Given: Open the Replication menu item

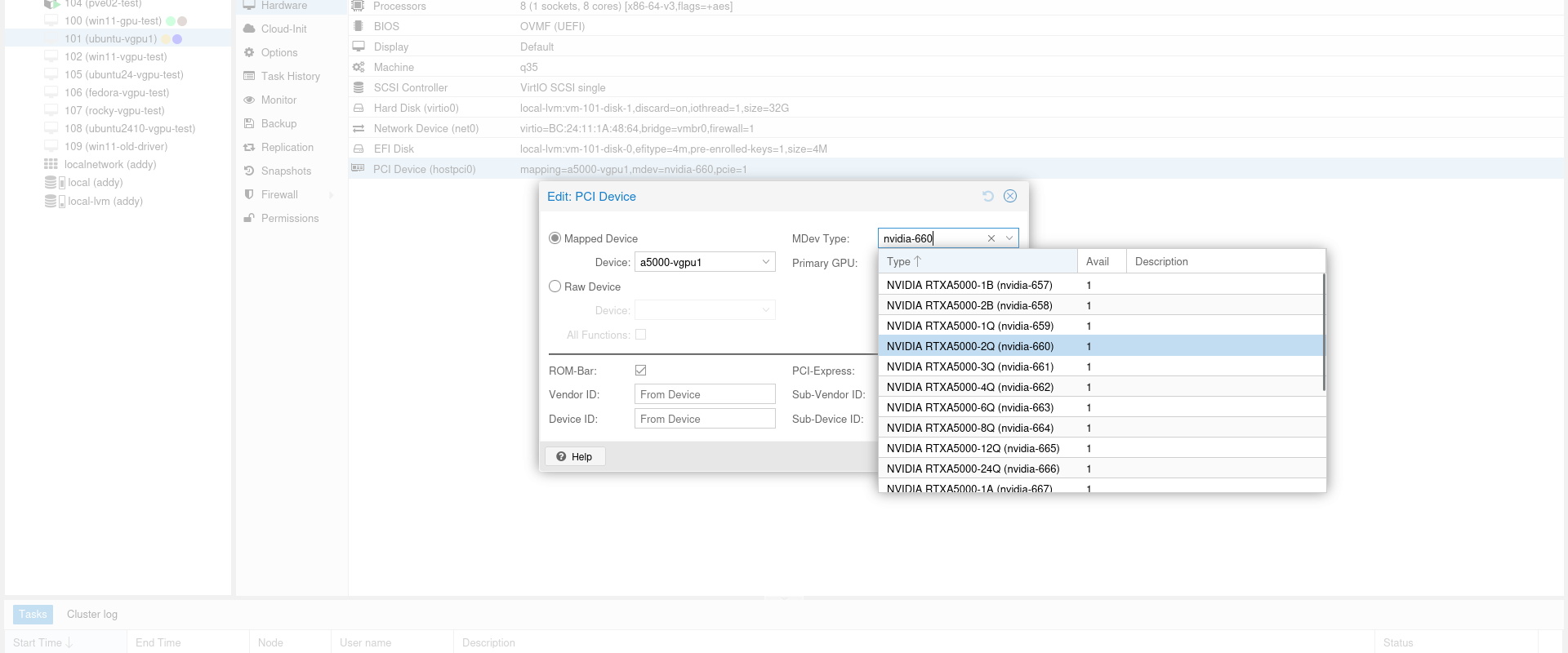Looking at the screenshot, I should point(292,147).
